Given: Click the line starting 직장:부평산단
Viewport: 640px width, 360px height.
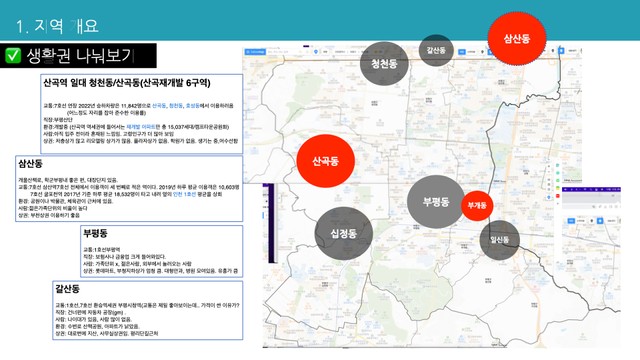Looking at the screenshot, I should 58,120.
